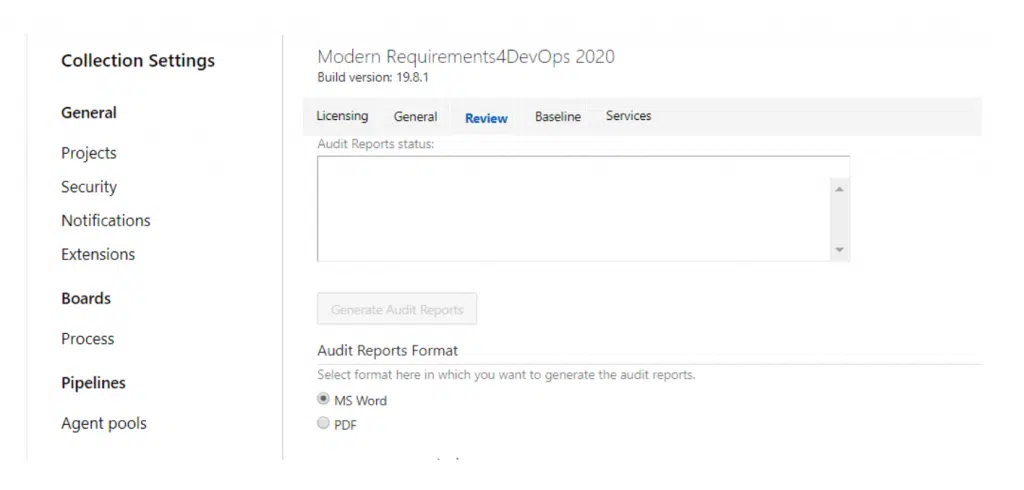This screenshot has width=1024, height=490.
Task: Open Agent pools under Pipelines
Action: pos(104,423)
